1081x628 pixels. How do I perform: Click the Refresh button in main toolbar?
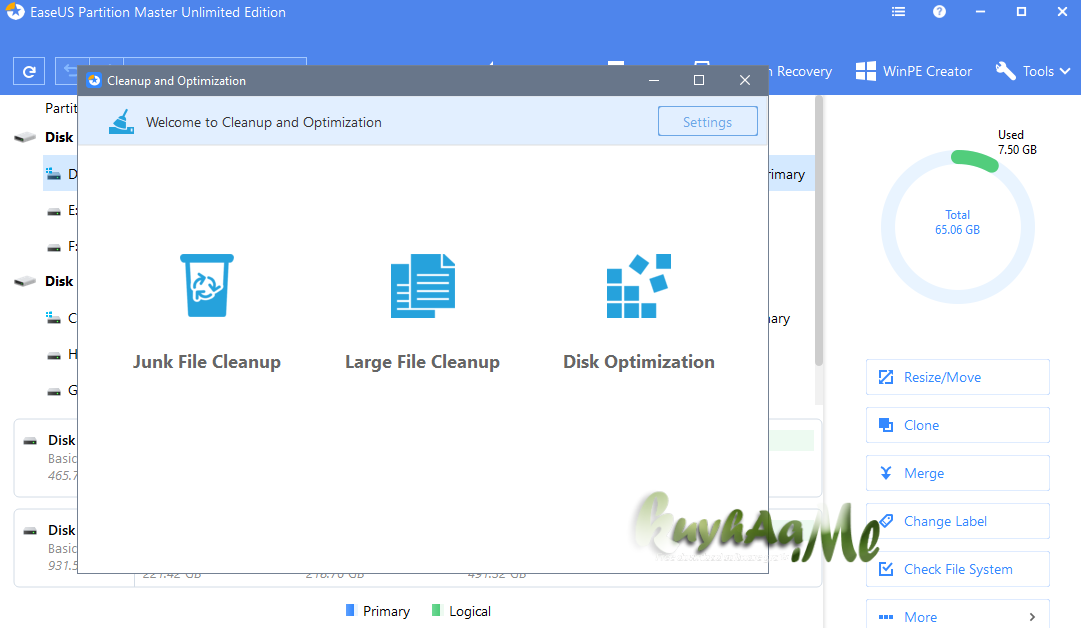coord(29,71)
